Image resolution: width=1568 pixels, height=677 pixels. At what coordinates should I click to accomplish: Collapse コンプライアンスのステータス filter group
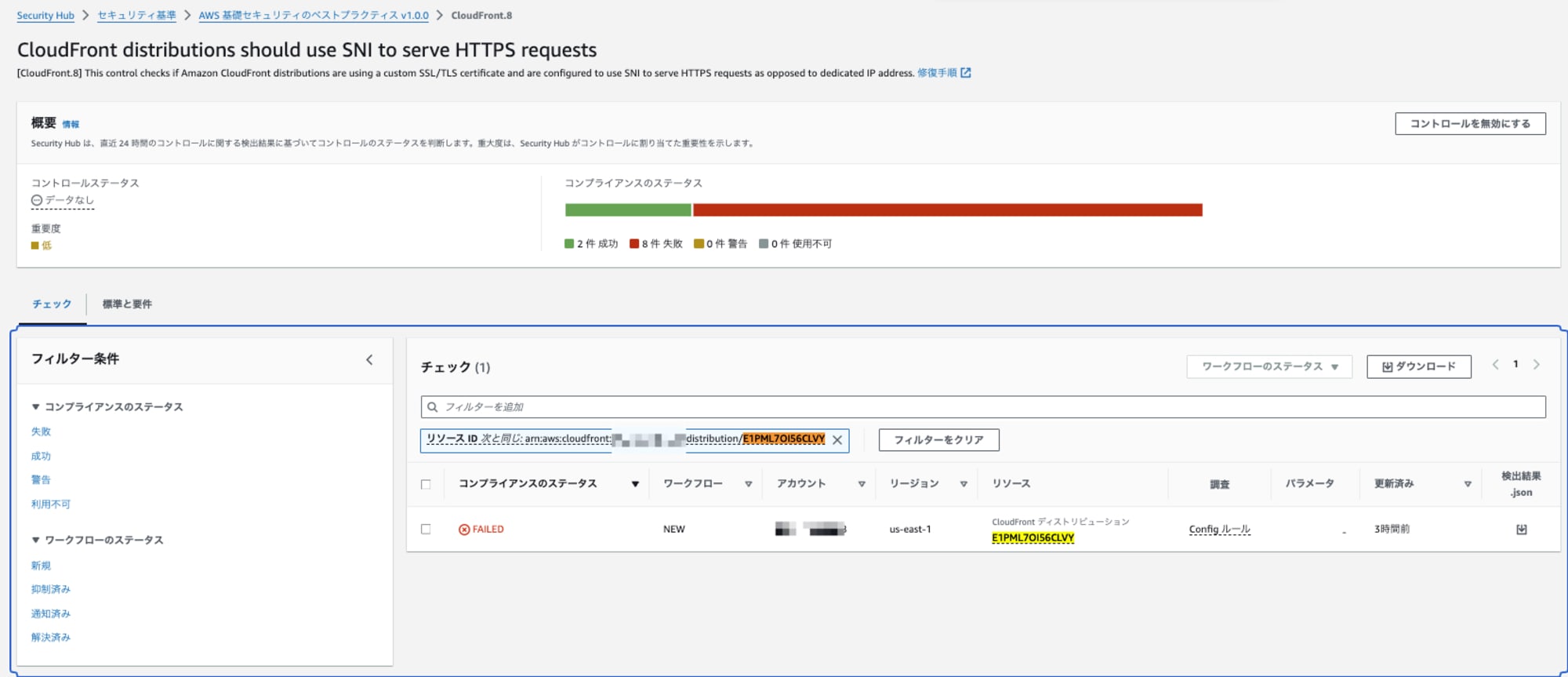35,407
